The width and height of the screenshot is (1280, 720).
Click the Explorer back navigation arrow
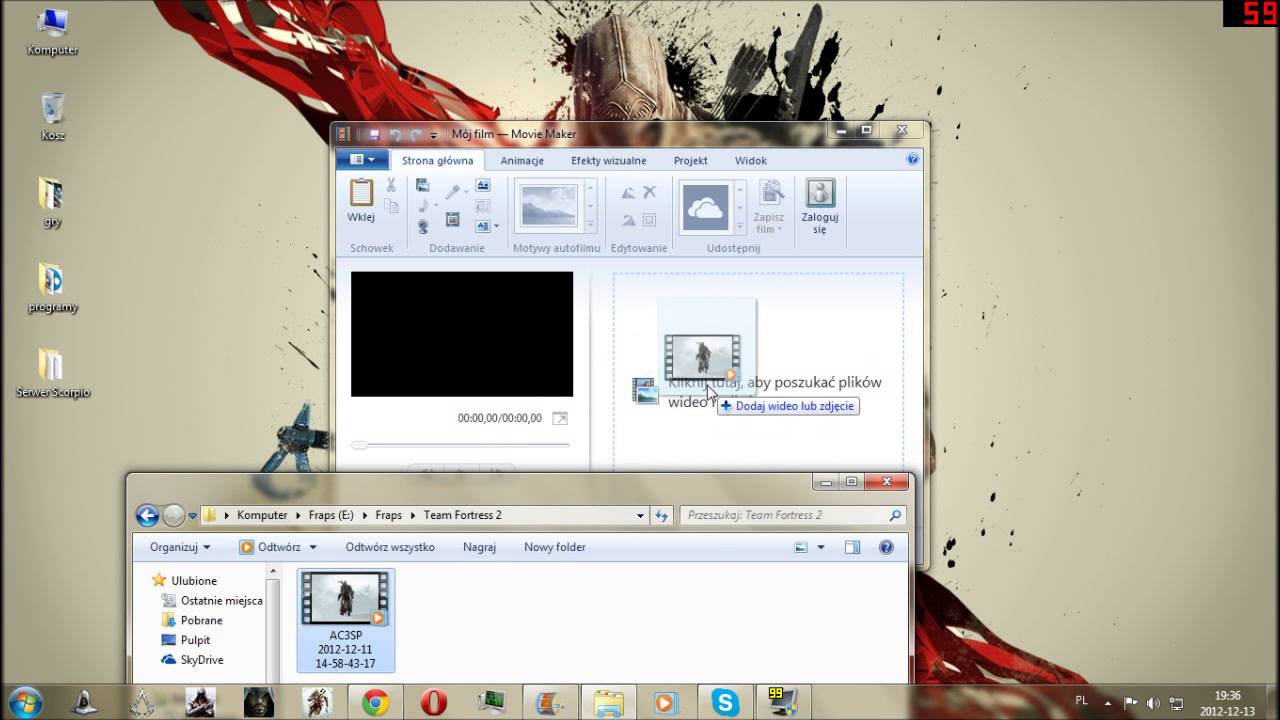147,515
